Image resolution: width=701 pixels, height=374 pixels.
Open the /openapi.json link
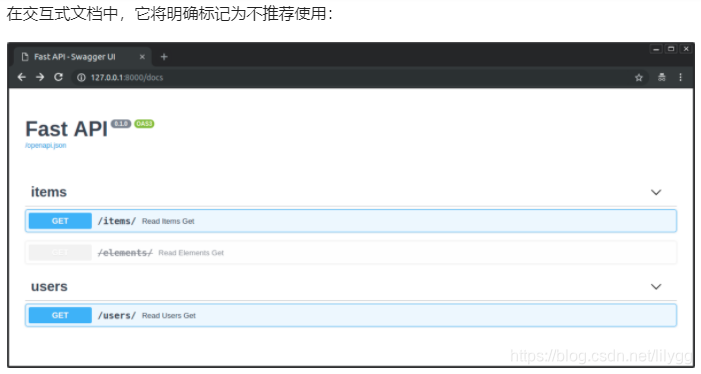[x=46, y=145]
